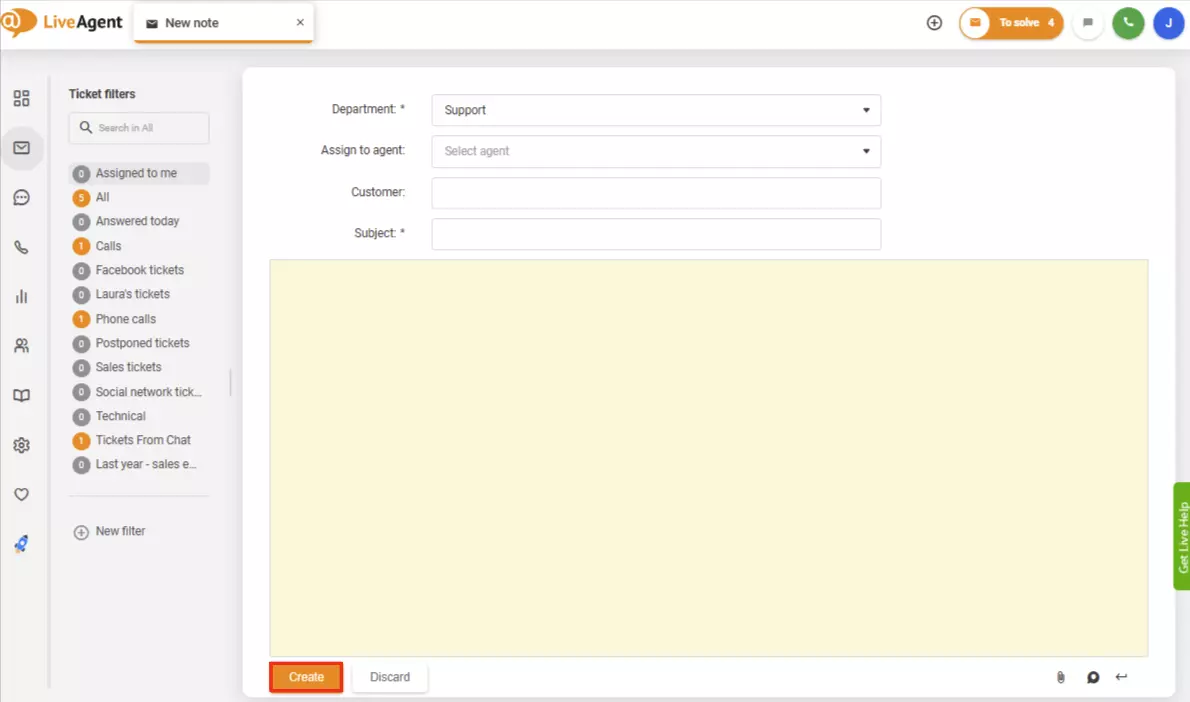Click the green phone status icon

1128,22
